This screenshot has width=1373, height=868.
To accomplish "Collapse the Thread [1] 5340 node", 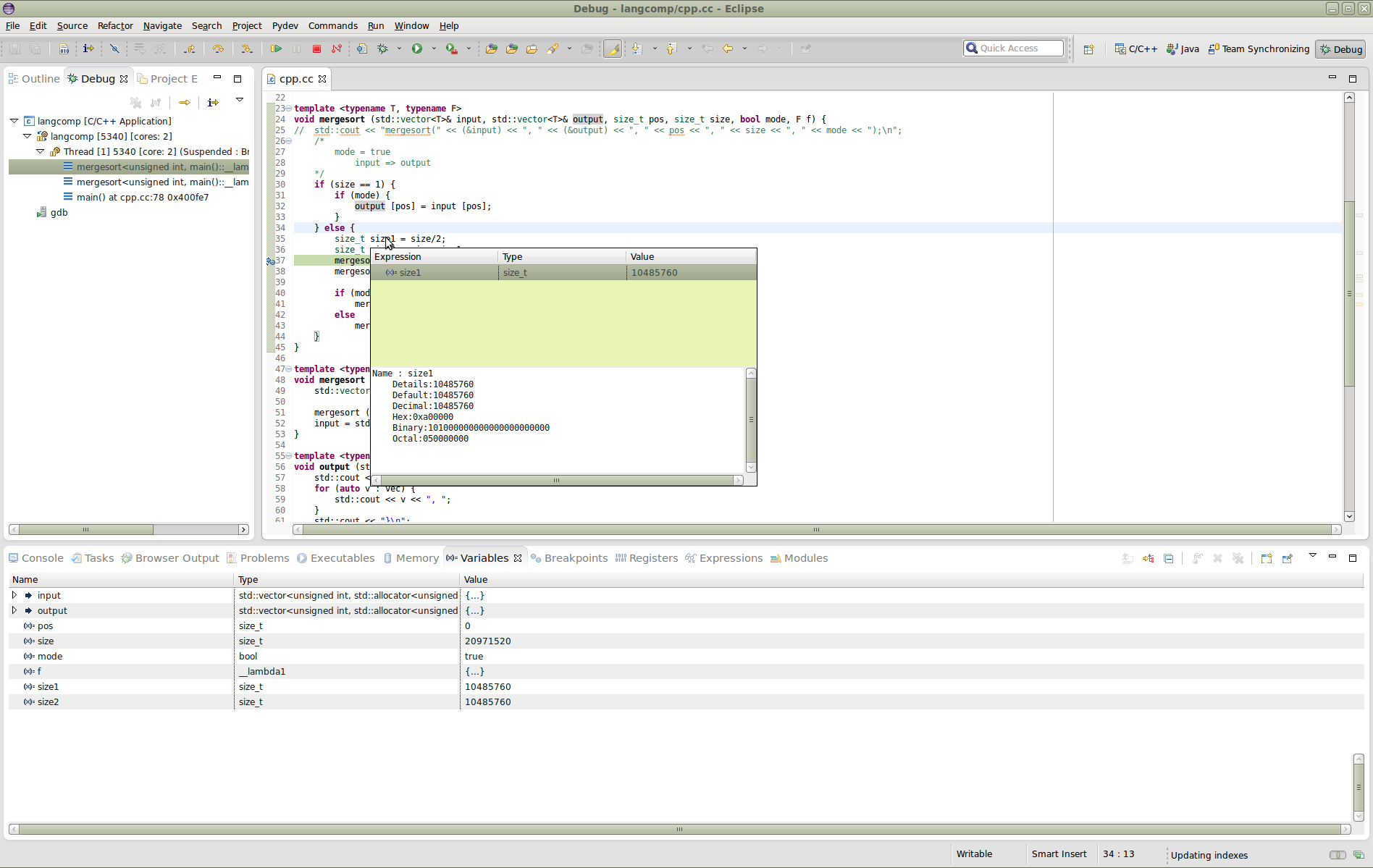I will click(41, 151).
